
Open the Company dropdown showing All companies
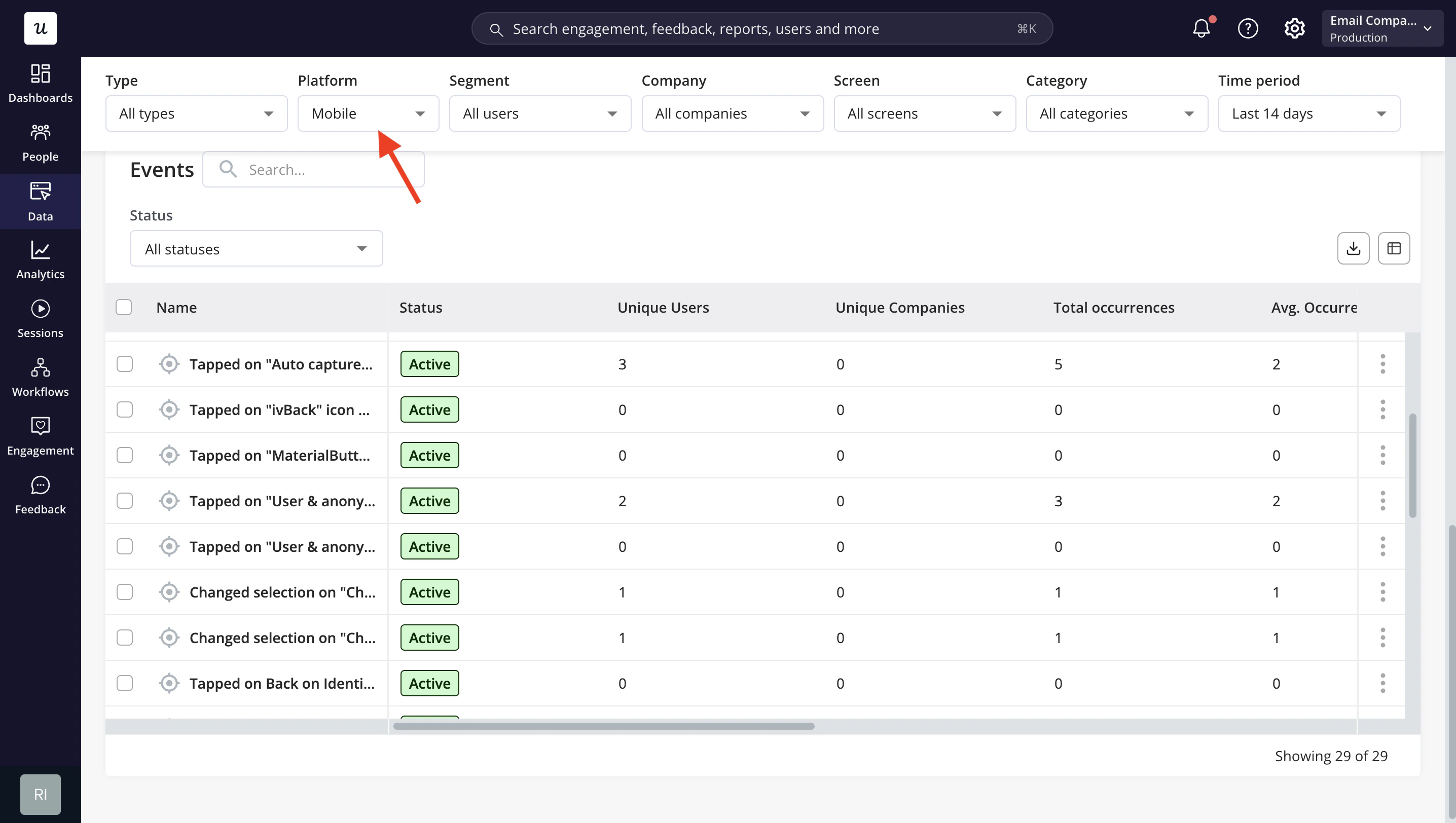(x=732, y=114)
